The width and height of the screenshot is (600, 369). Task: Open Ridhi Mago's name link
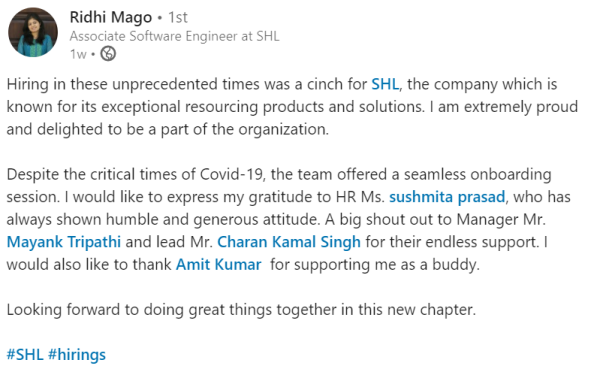tap(111, 18)
